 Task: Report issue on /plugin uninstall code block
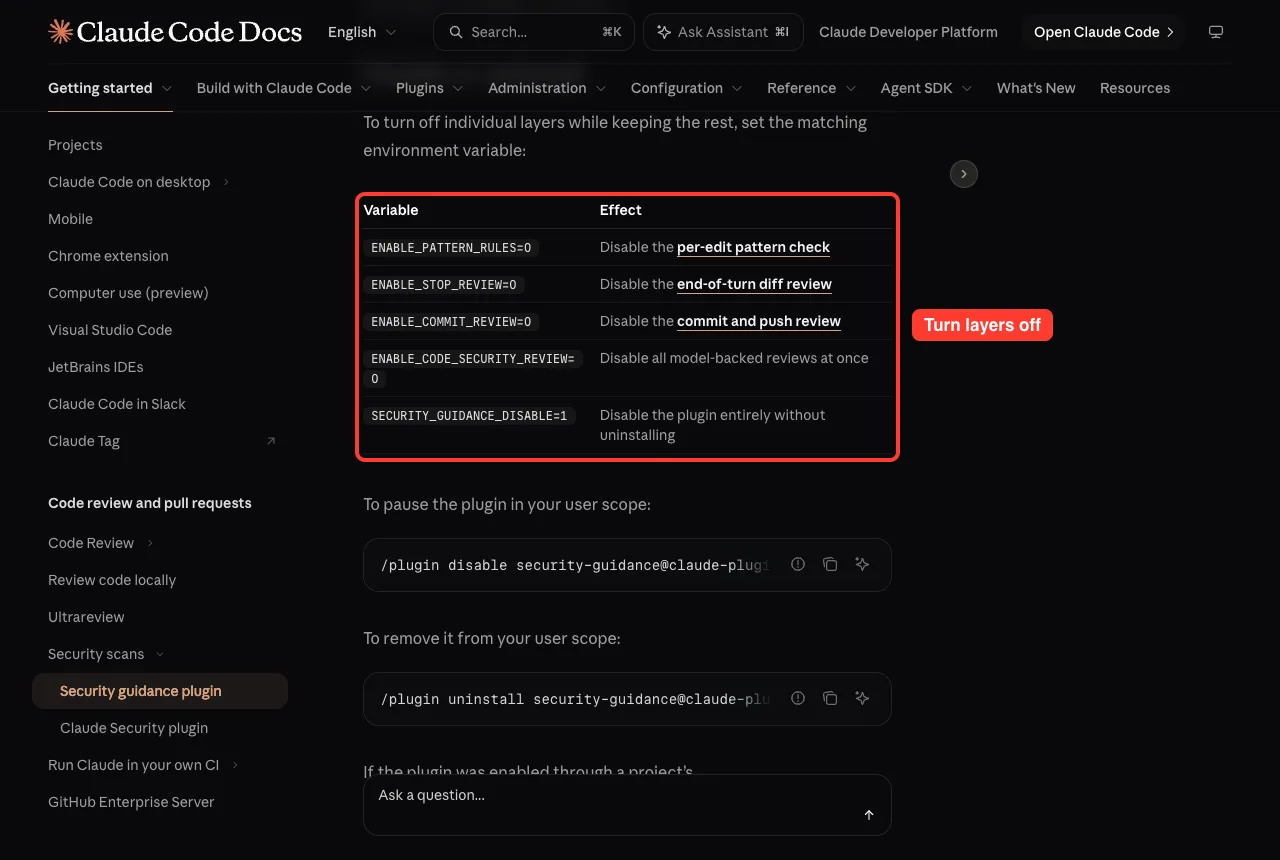[798, 698]
